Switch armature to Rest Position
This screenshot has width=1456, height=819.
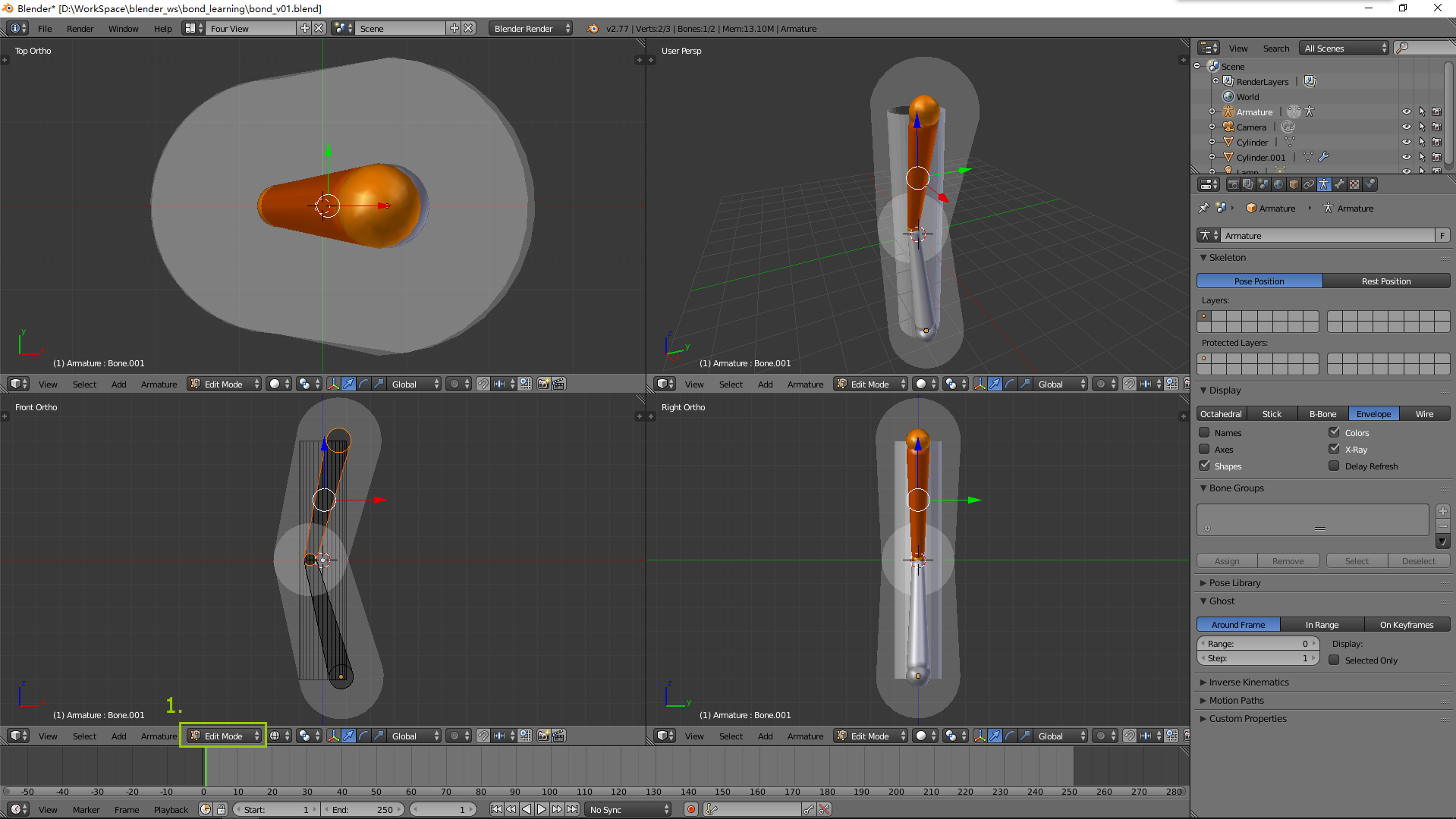1386,281
